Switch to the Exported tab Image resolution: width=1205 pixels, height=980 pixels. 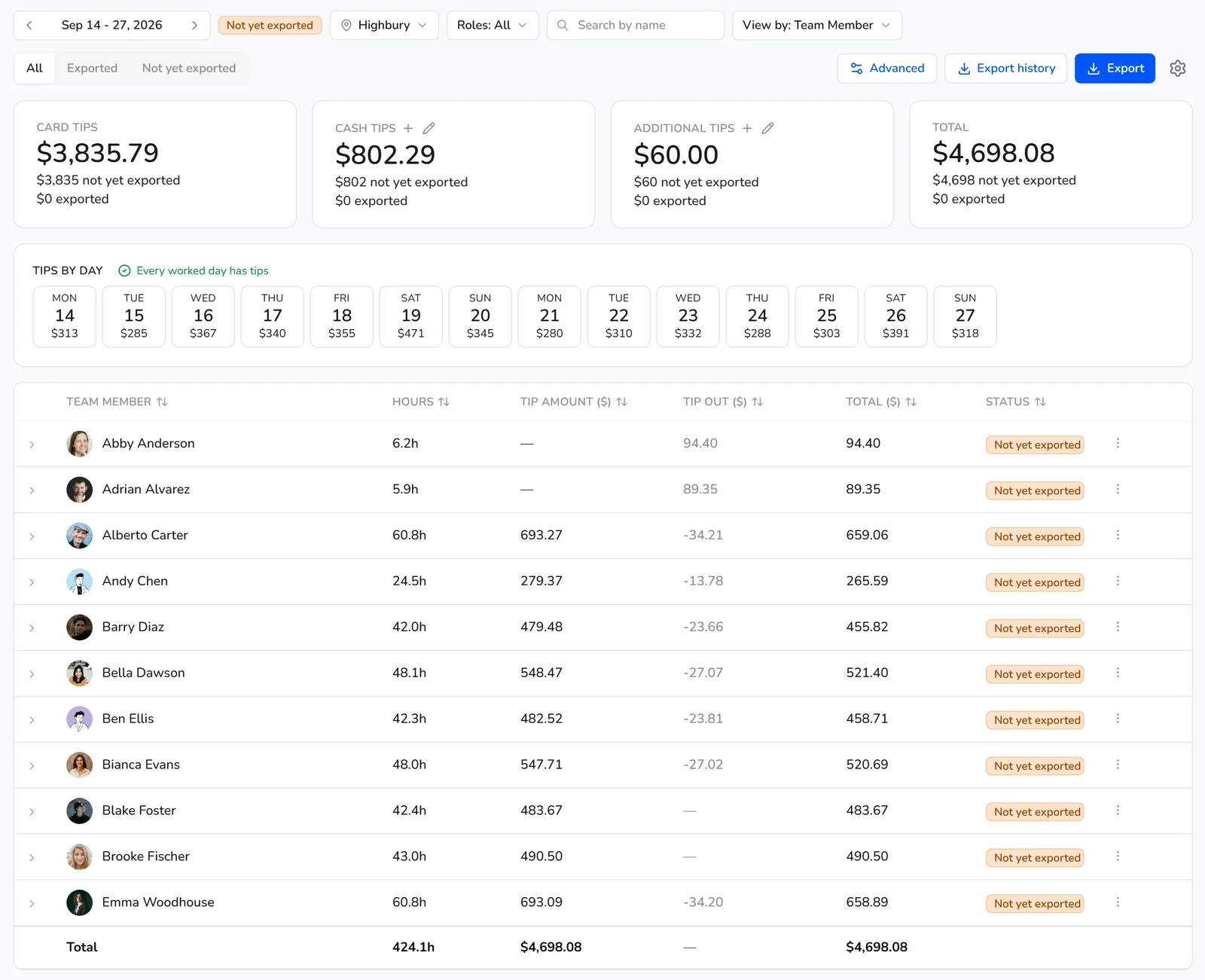click(x=92, y=69)
